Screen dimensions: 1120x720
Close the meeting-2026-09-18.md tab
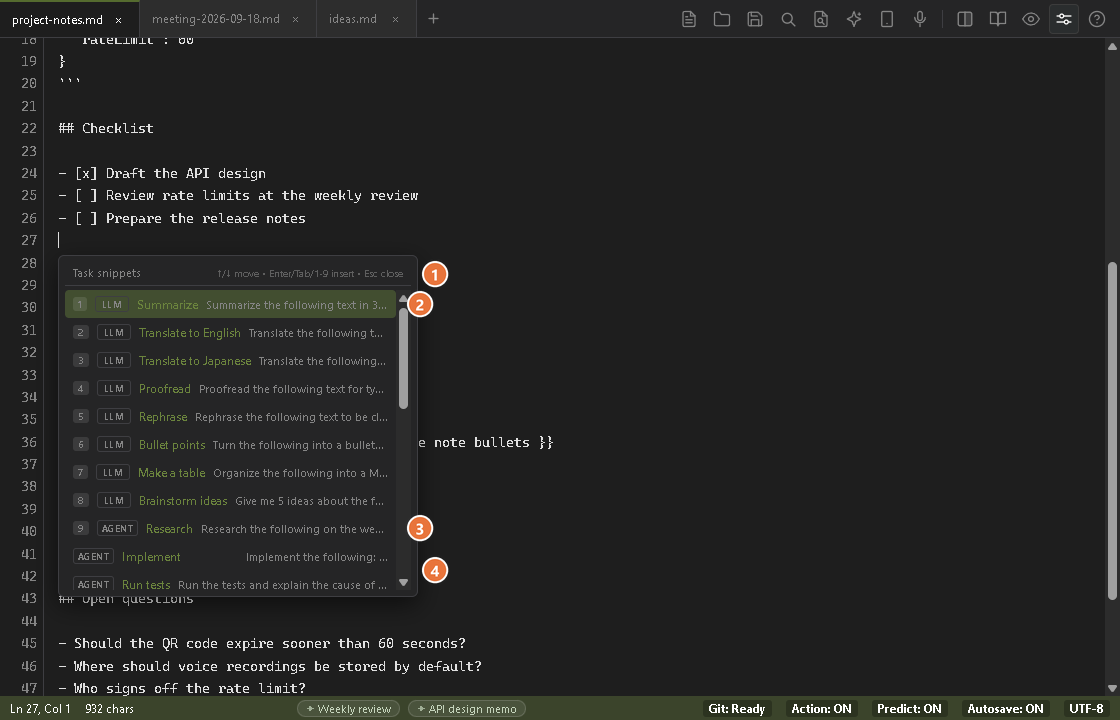pos(295,19)
